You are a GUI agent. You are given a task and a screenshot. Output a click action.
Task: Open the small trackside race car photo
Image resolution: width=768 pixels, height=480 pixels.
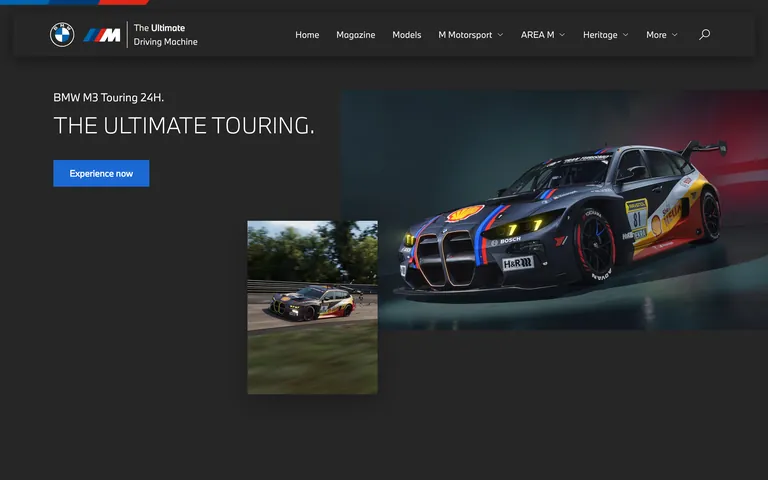[x=312, y=307]
